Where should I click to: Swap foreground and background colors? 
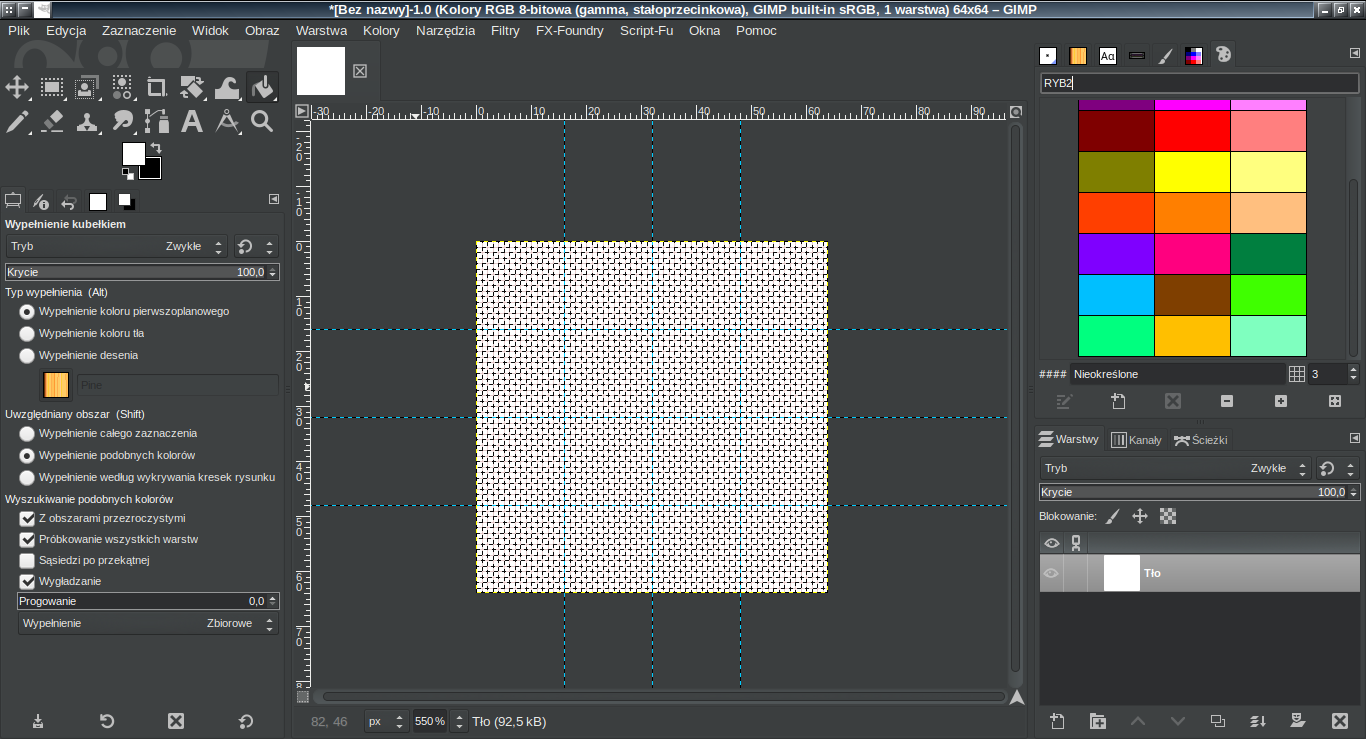156,149
